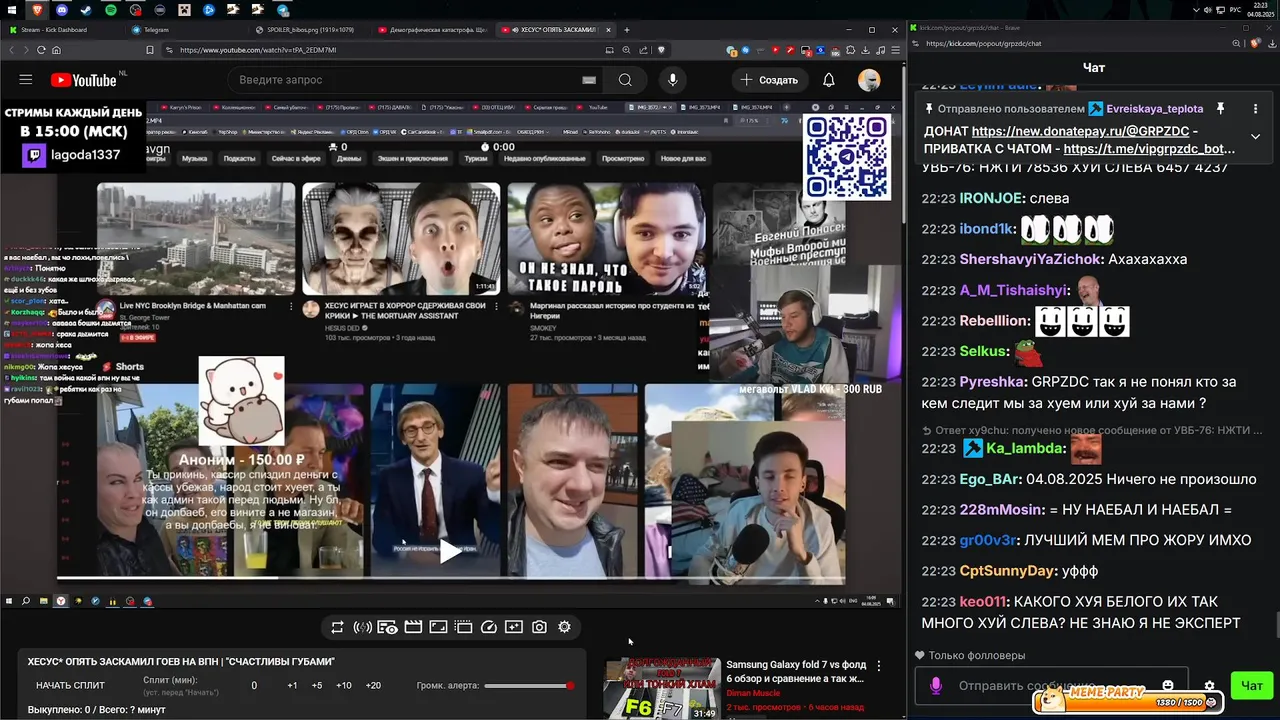Bookmark the page with the bookmark icon

151,50
